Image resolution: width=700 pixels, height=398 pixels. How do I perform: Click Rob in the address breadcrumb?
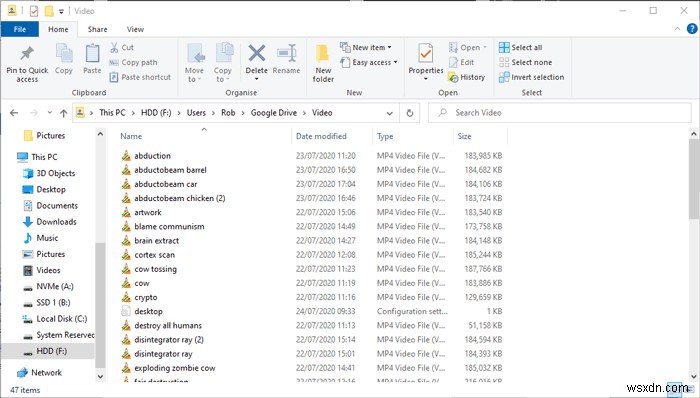pos(228,113)
